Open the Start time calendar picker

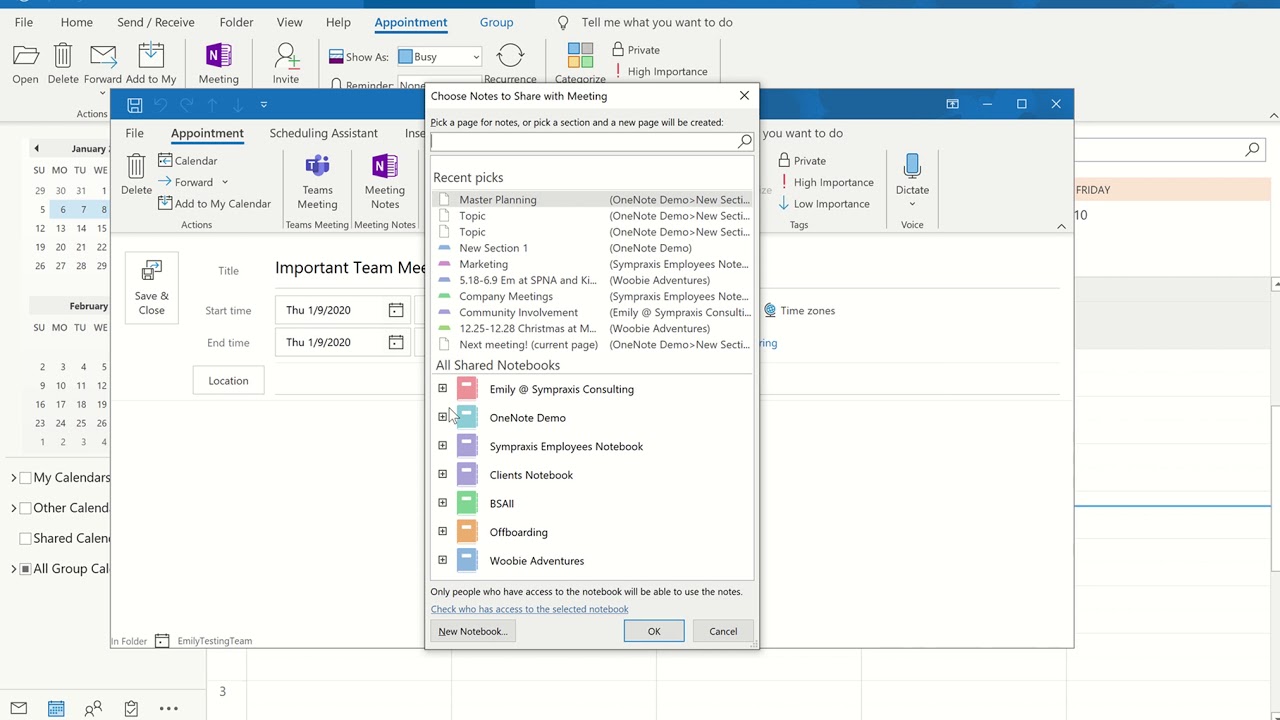(396, 310)
